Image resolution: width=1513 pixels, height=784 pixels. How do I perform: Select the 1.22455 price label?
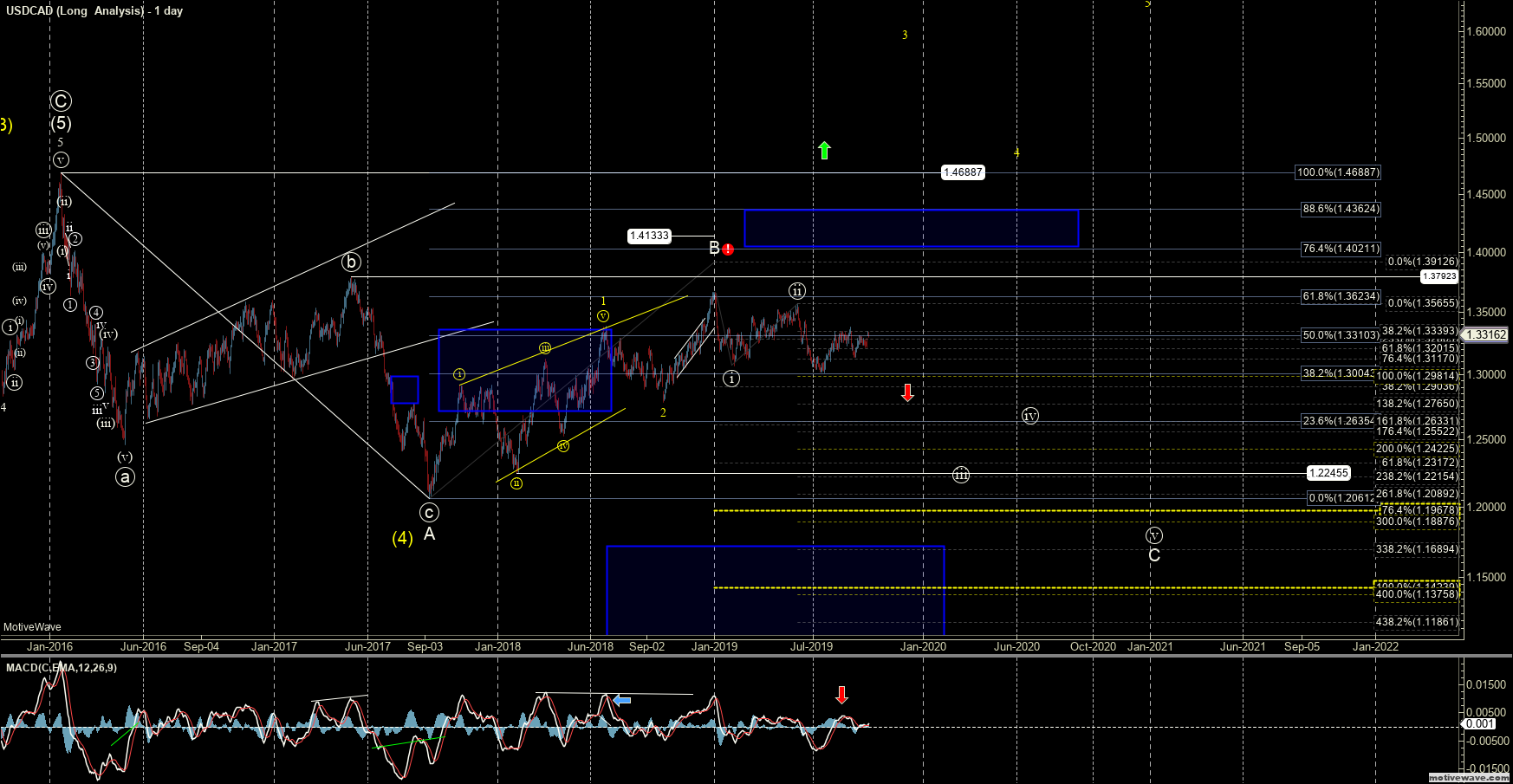tap(1328, 473)
